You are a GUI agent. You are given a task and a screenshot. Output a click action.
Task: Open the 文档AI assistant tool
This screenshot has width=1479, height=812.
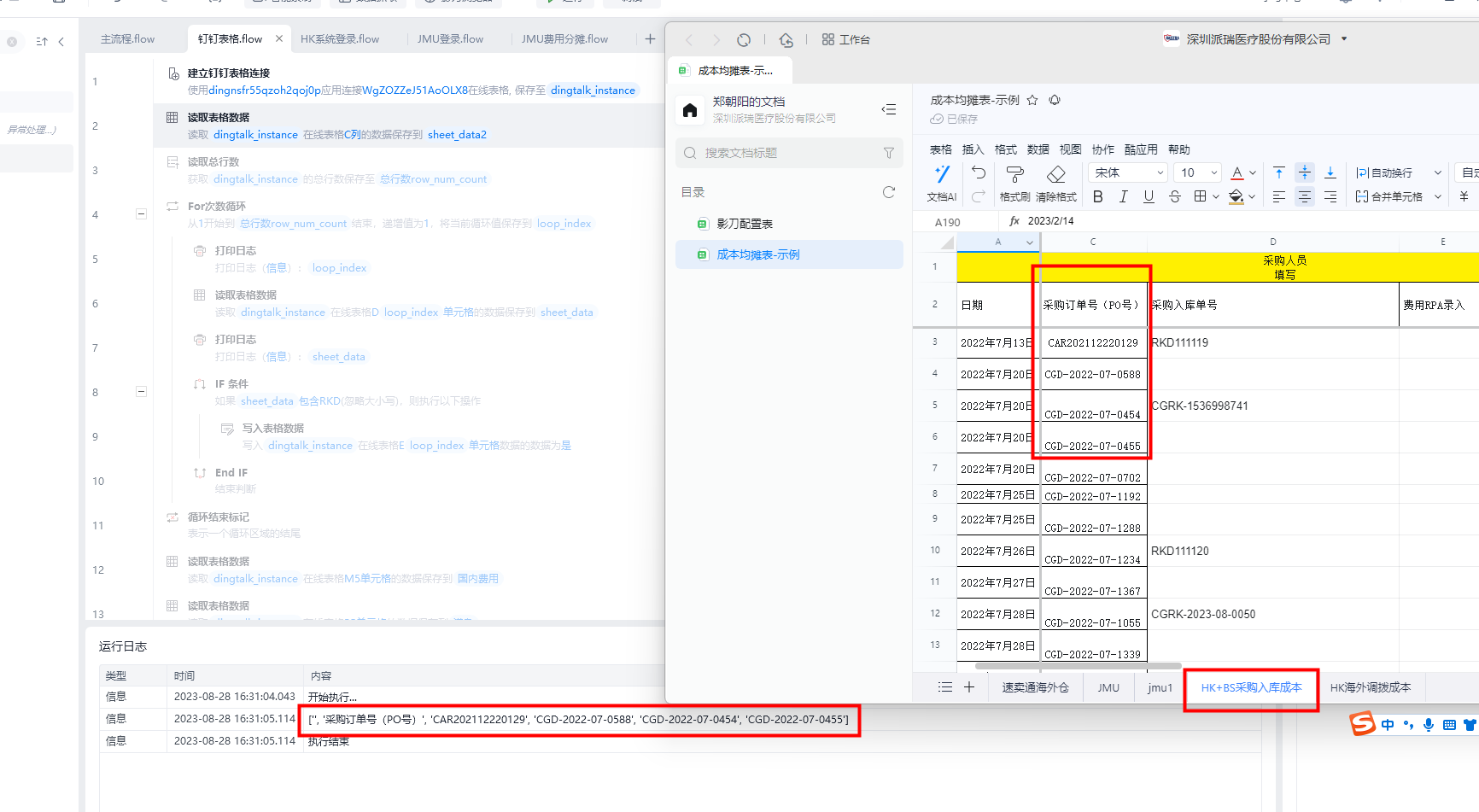click(x=942, y=184)
